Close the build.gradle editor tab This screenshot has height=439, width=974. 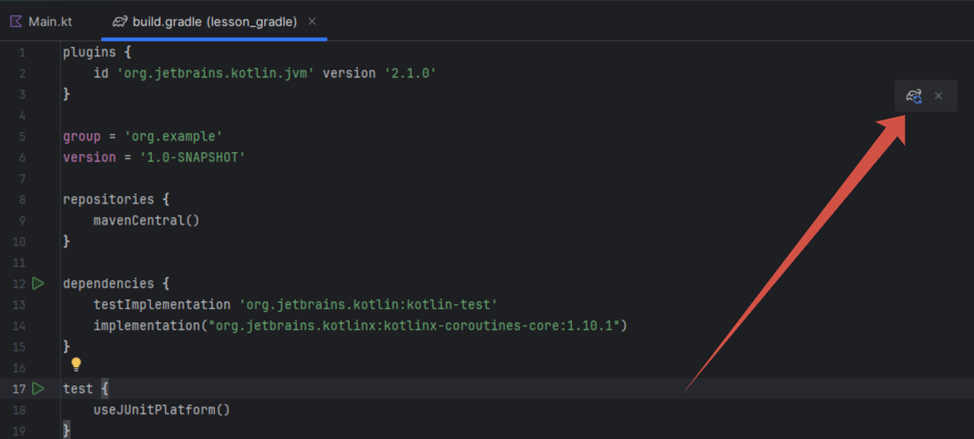coord(312,21)
